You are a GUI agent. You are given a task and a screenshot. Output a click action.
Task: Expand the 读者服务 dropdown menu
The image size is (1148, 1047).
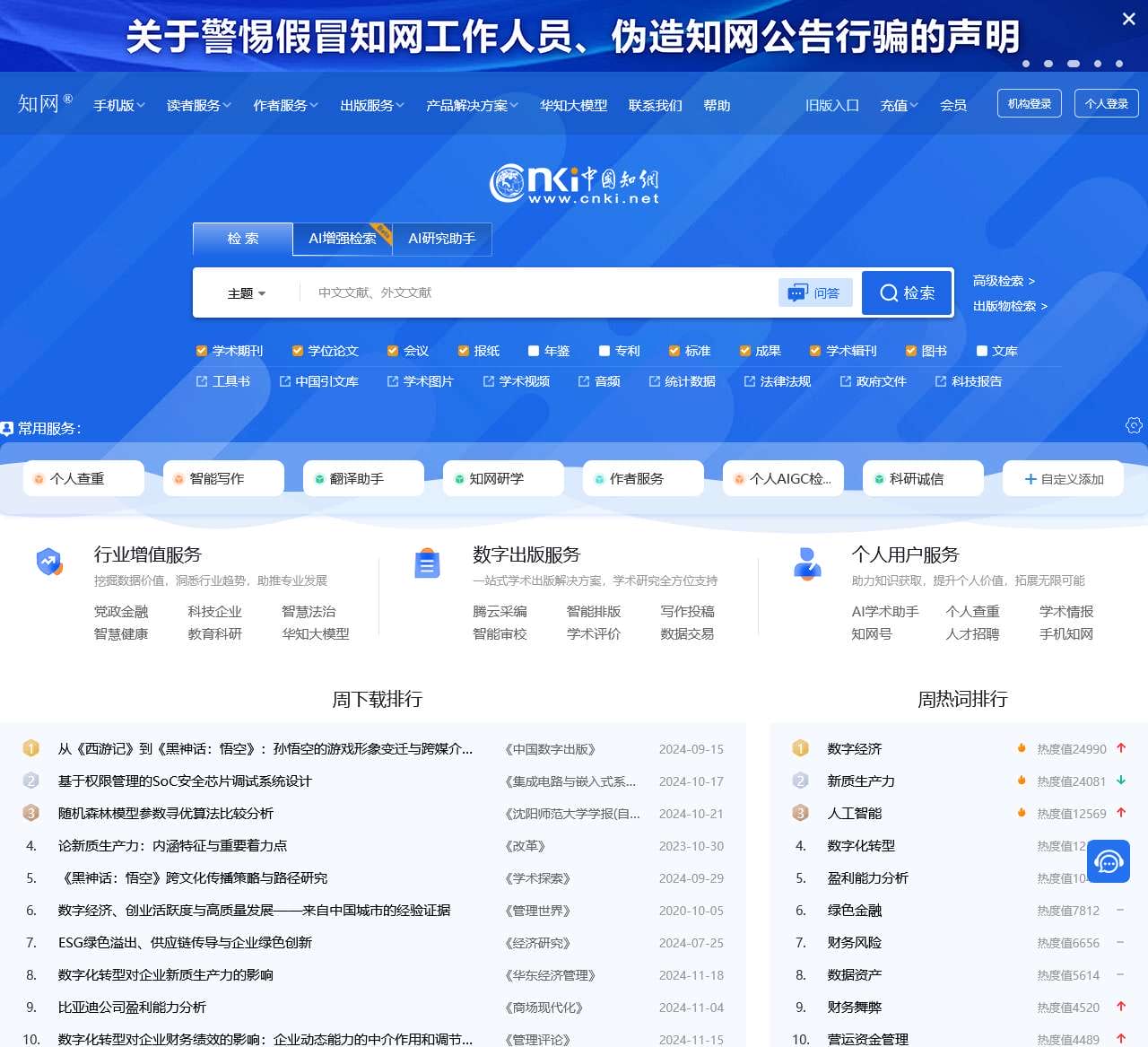(198, 105)
